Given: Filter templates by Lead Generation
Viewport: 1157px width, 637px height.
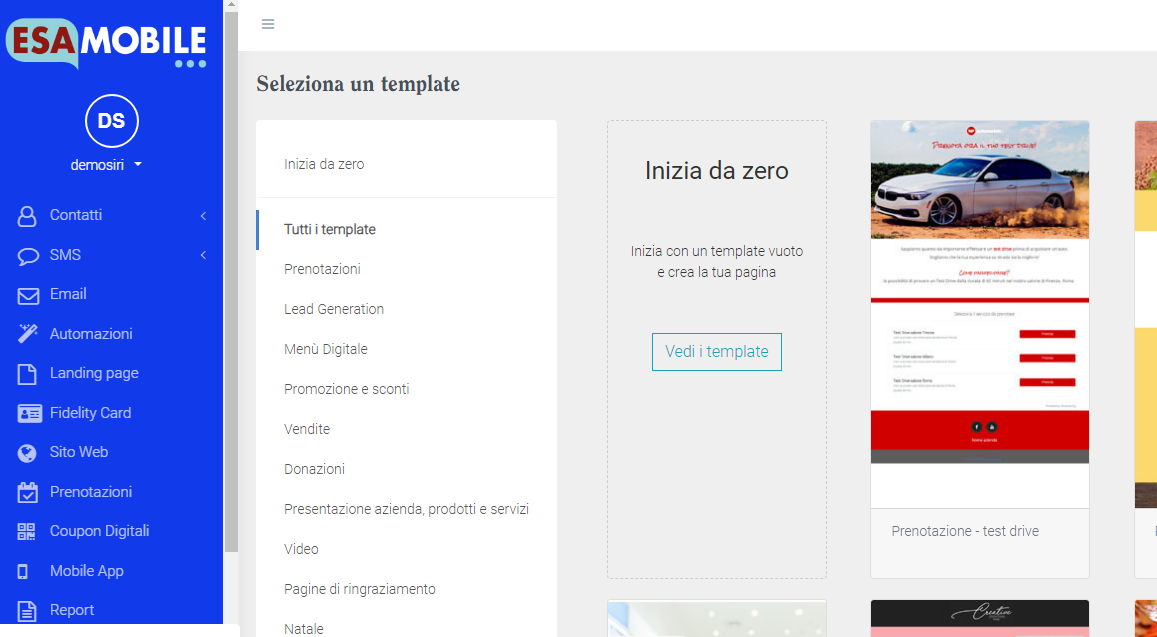Looking at the screenshot, I should pos(334,309).
